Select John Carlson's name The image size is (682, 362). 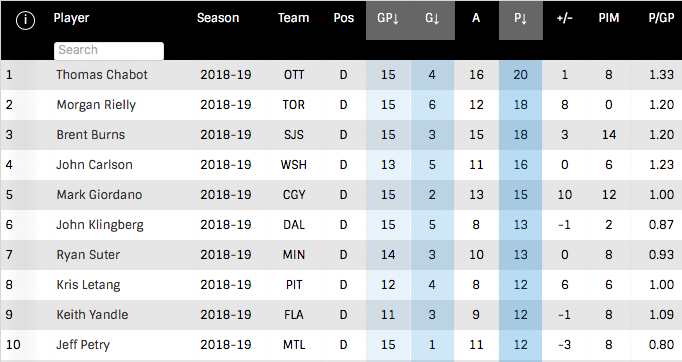94,165
